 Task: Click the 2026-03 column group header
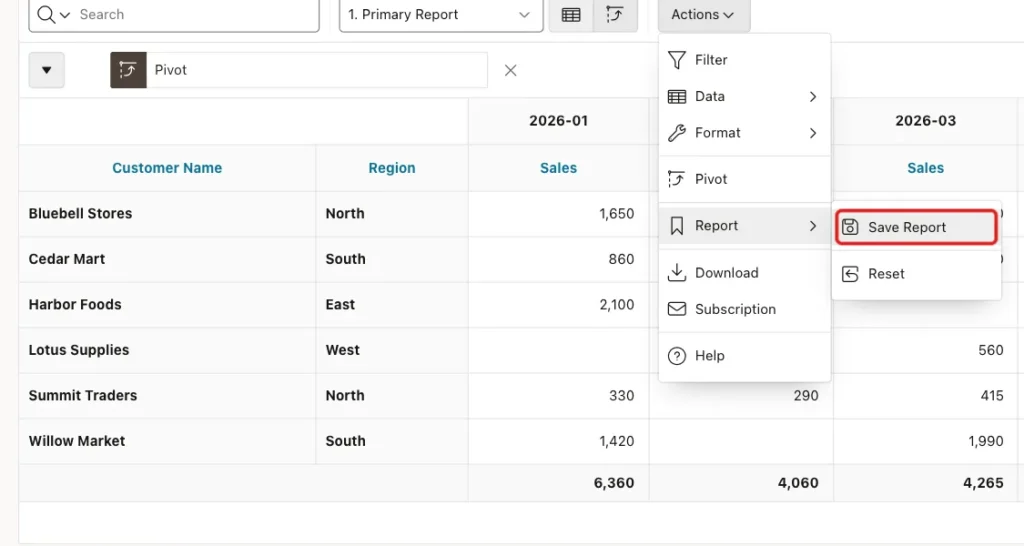(925, 121)
